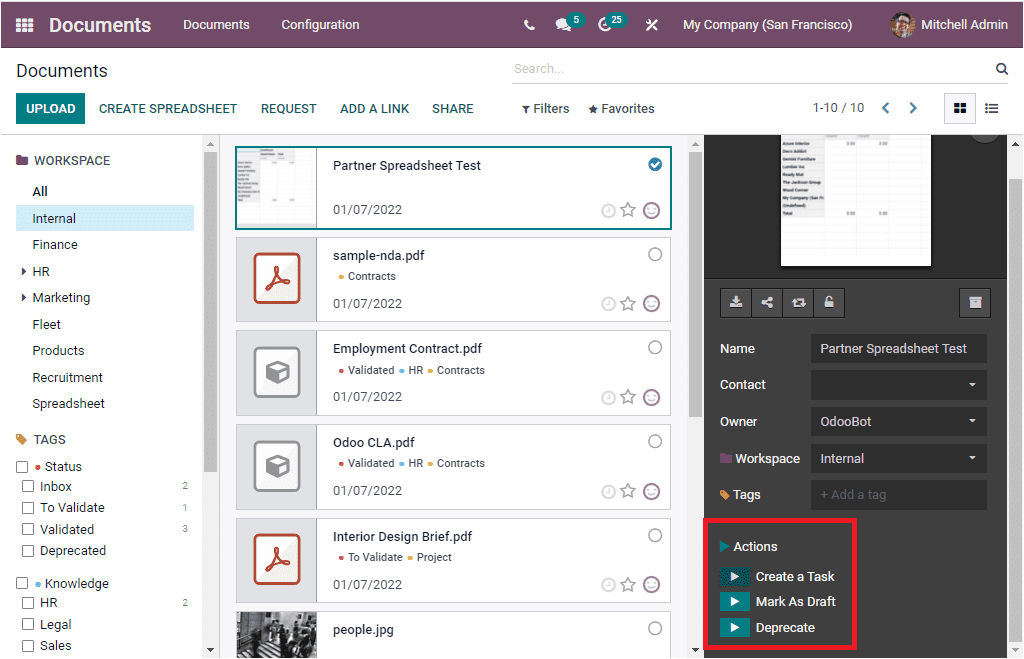
Task: Select the Employment Contract.pdf document
Action: [655, 347]
